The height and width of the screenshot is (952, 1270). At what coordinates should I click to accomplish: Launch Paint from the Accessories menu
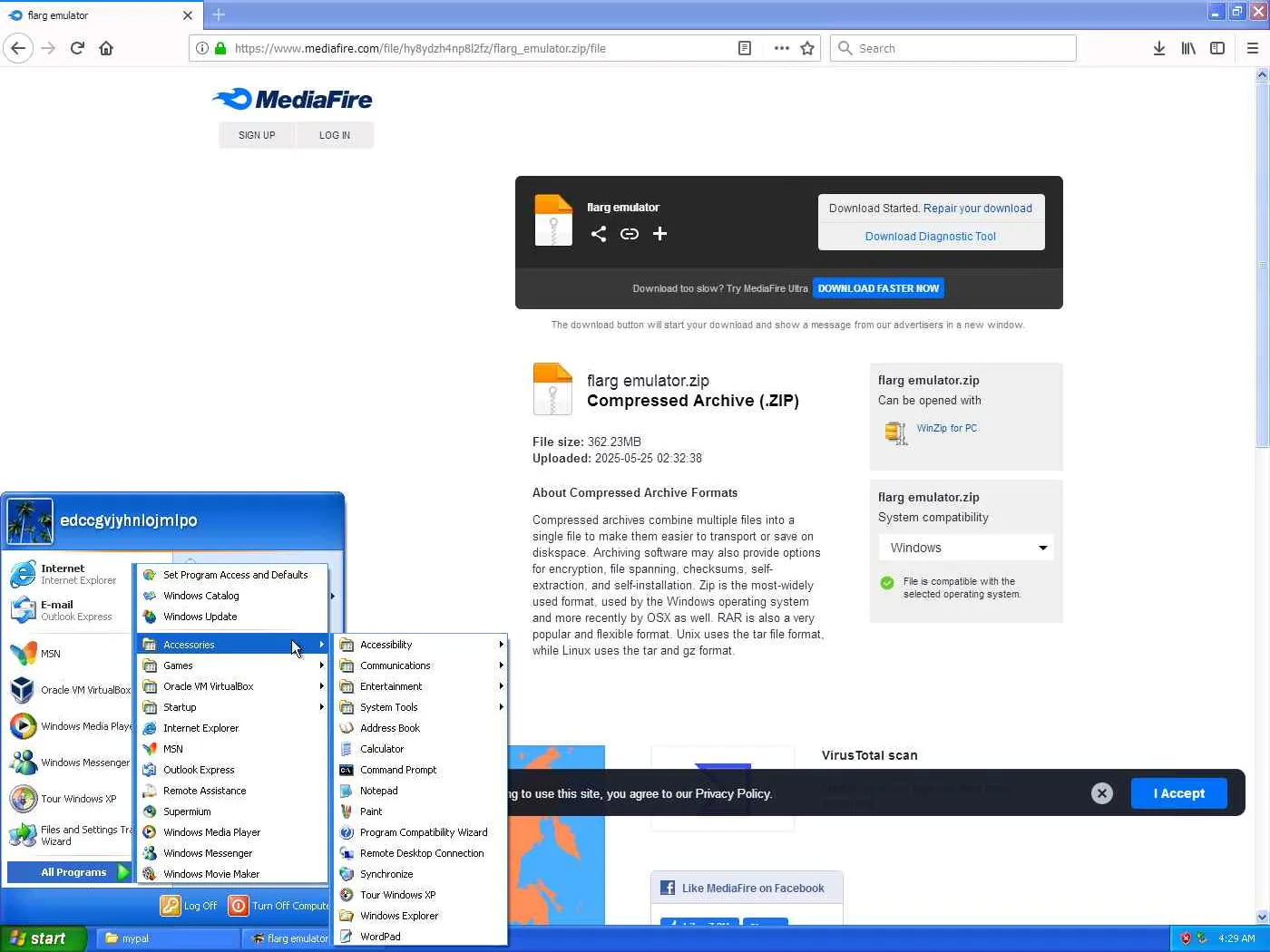pyautogui.click(x=420, y=811)
